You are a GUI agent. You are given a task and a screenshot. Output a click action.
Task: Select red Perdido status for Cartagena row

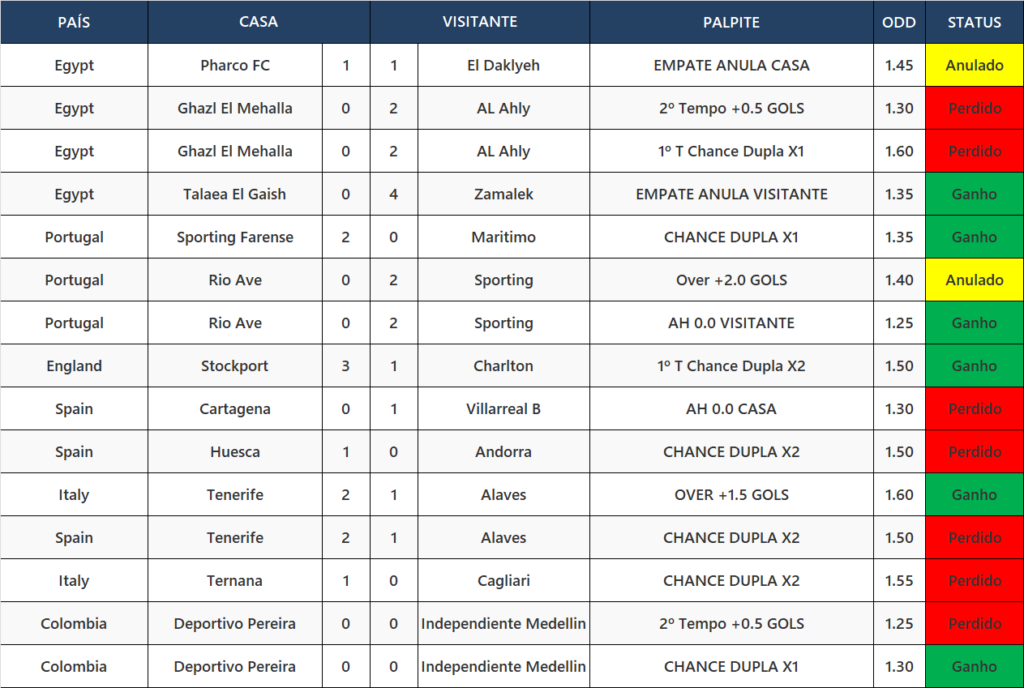tap(974, 409)
